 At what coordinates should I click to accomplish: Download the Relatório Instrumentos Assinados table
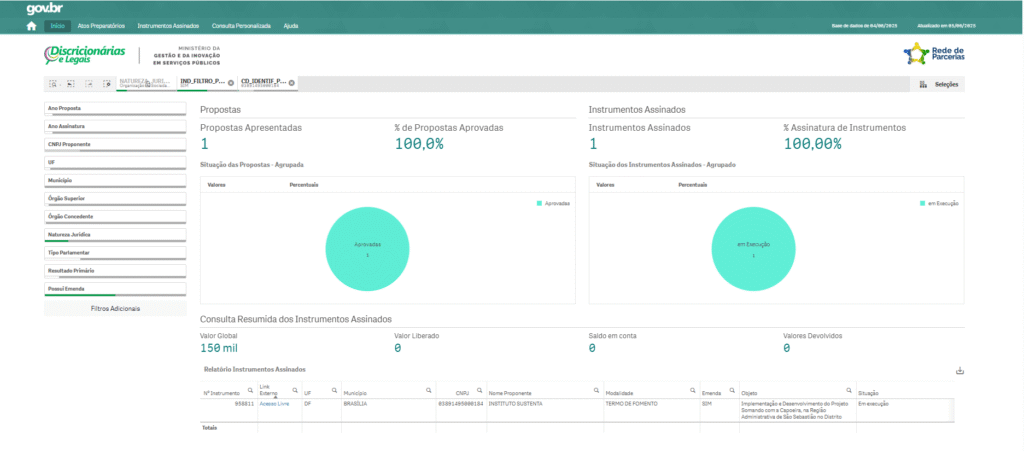click(x=959, y=370)
